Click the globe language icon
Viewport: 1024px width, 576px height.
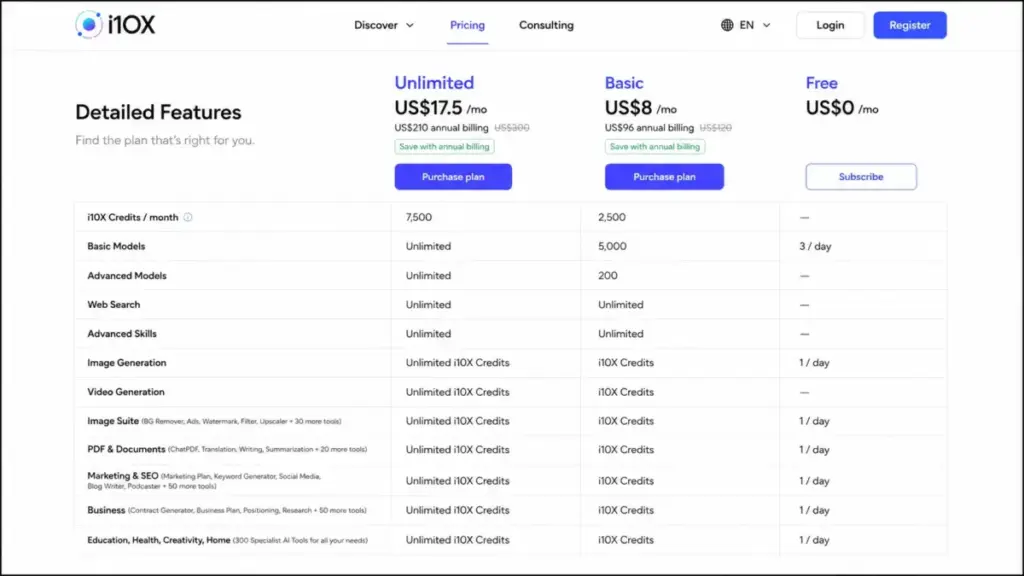click(x=727, y=25)
